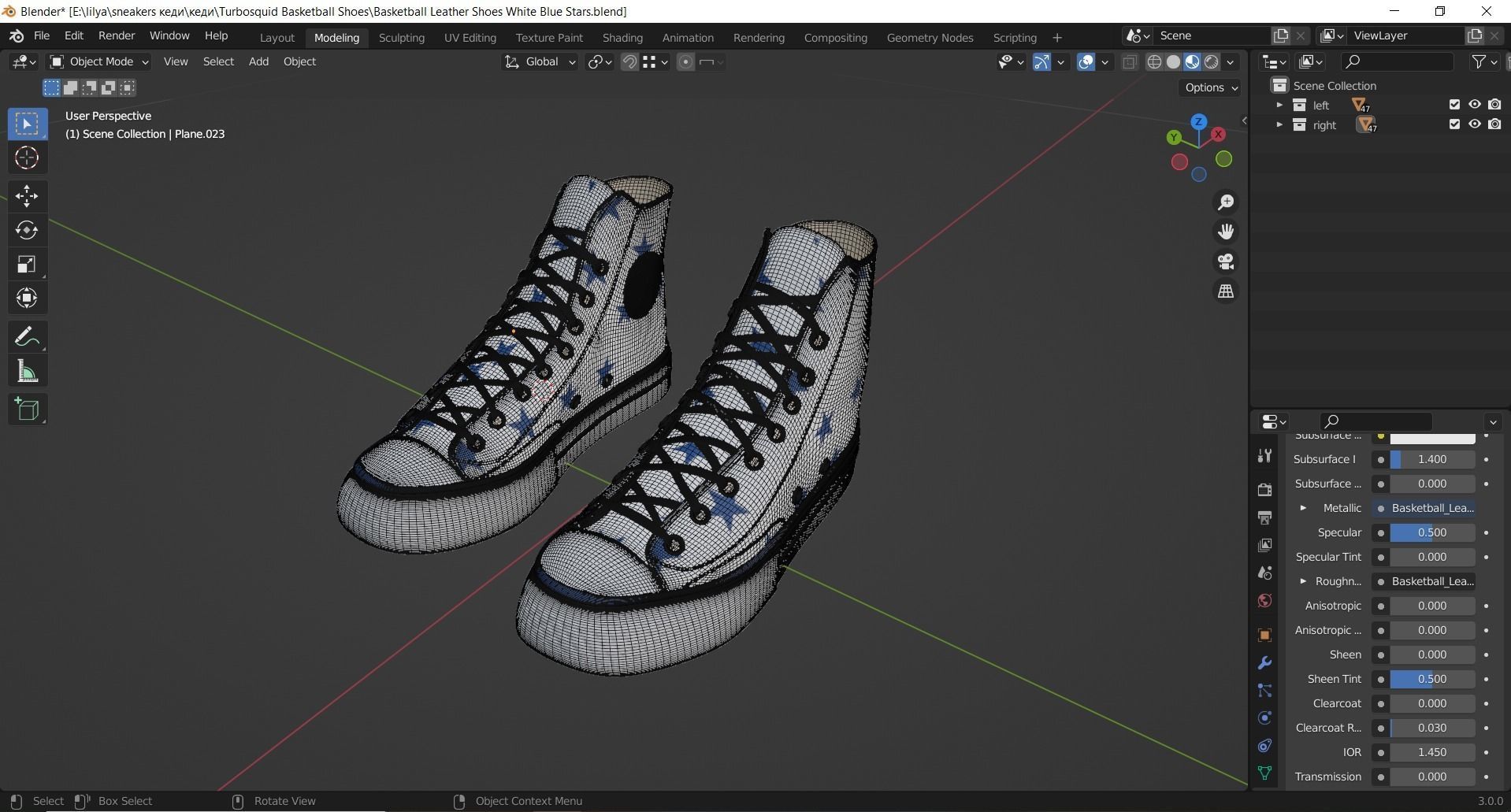Click the Subsurface color swatch
1511x812 pixels.
tap(1432, 437)
